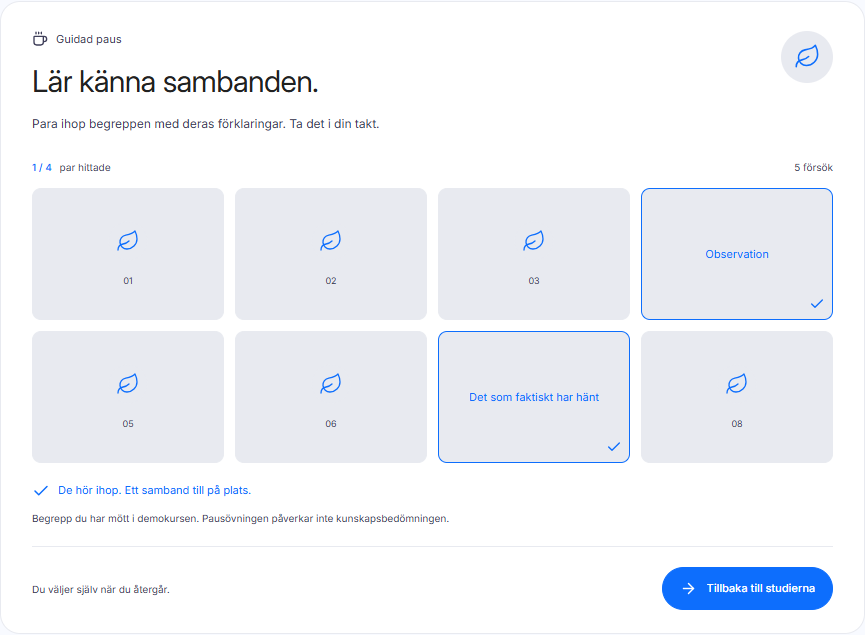
Task: Click the text 'De hör ihop. Ett samband till på plats.'
Action: click(x=154, y=490)
